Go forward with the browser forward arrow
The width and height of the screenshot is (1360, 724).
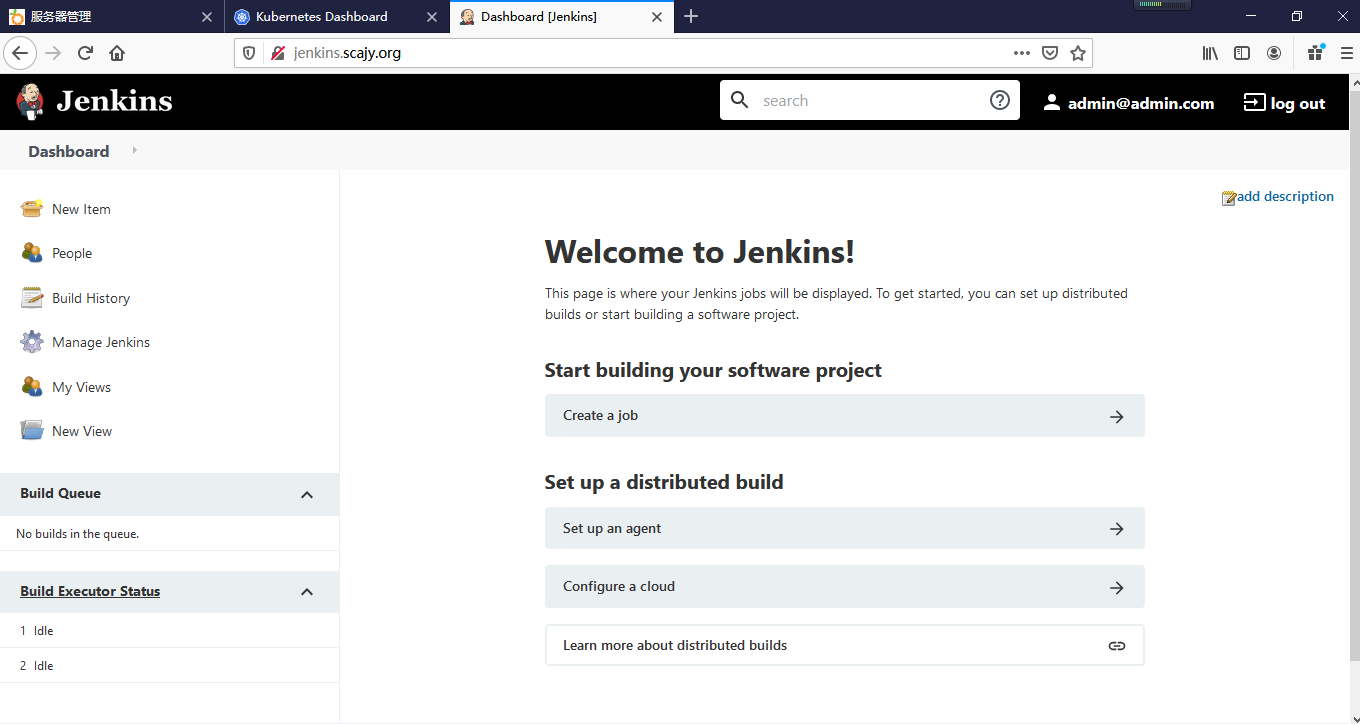pos(53,53)
